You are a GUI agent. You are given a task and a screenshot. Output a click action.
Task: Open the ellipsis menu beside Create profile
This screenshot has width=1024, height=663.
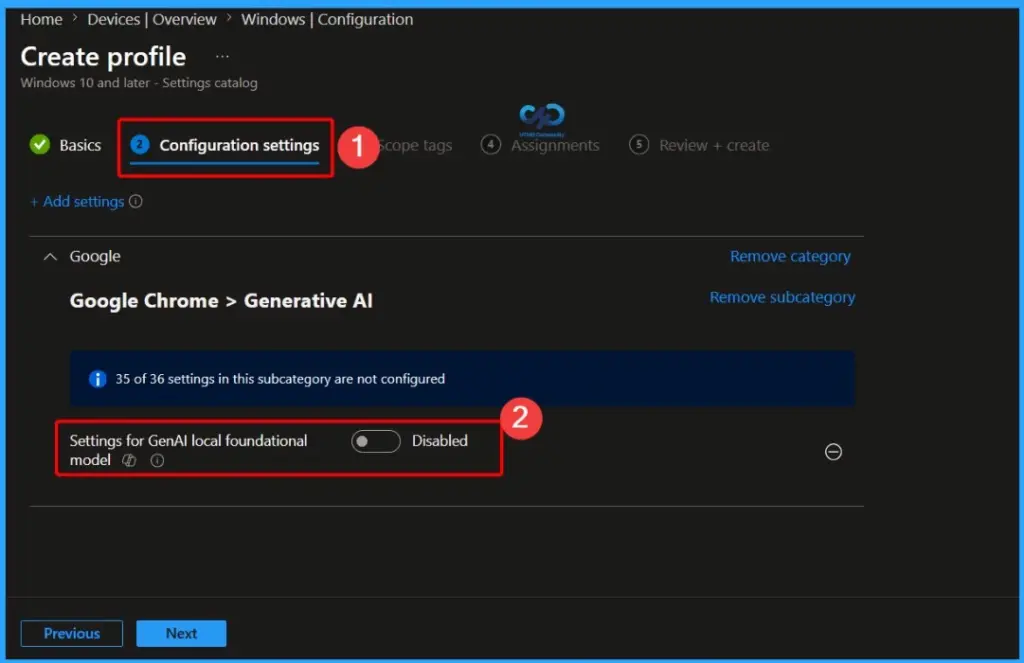[x=222, y=57]
